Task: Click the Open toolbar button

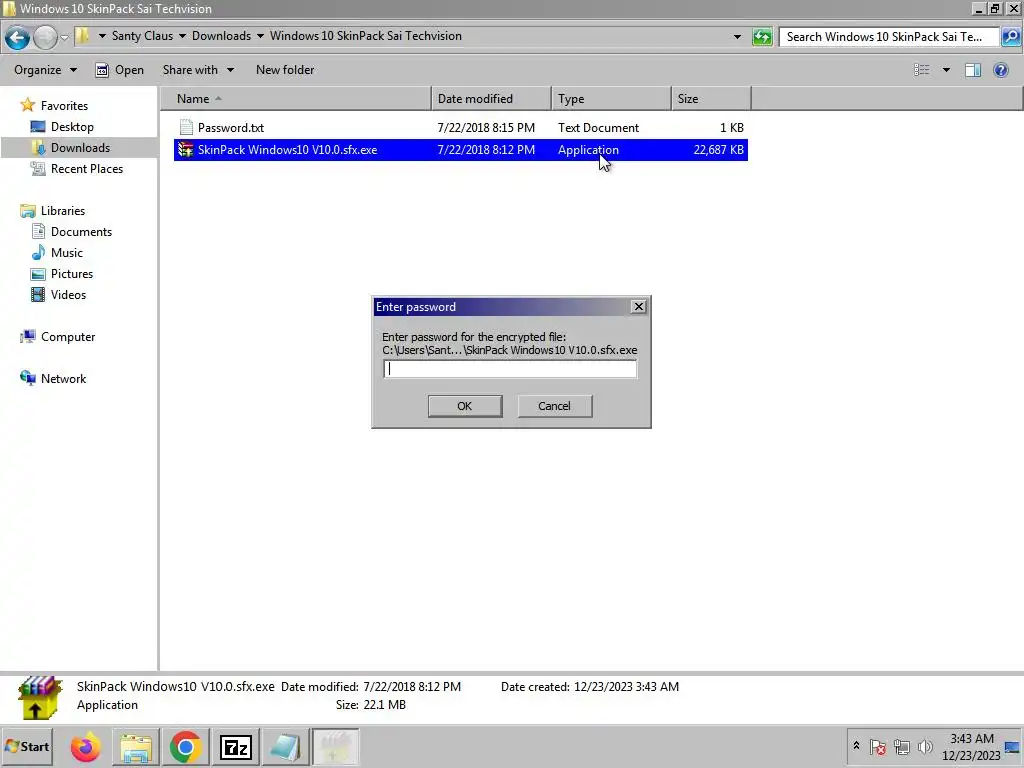Action: pyautogui.click(x=120, y=70)
